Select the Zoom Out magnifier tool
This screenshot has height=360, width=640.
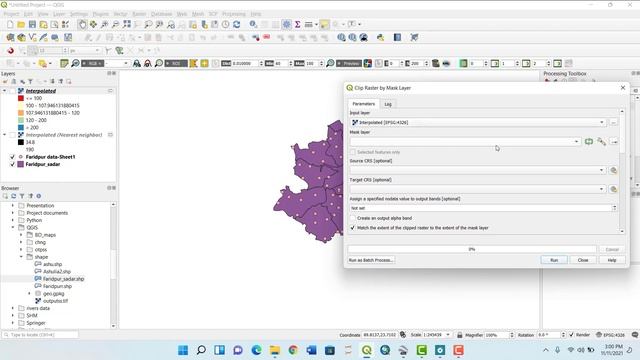116,24
